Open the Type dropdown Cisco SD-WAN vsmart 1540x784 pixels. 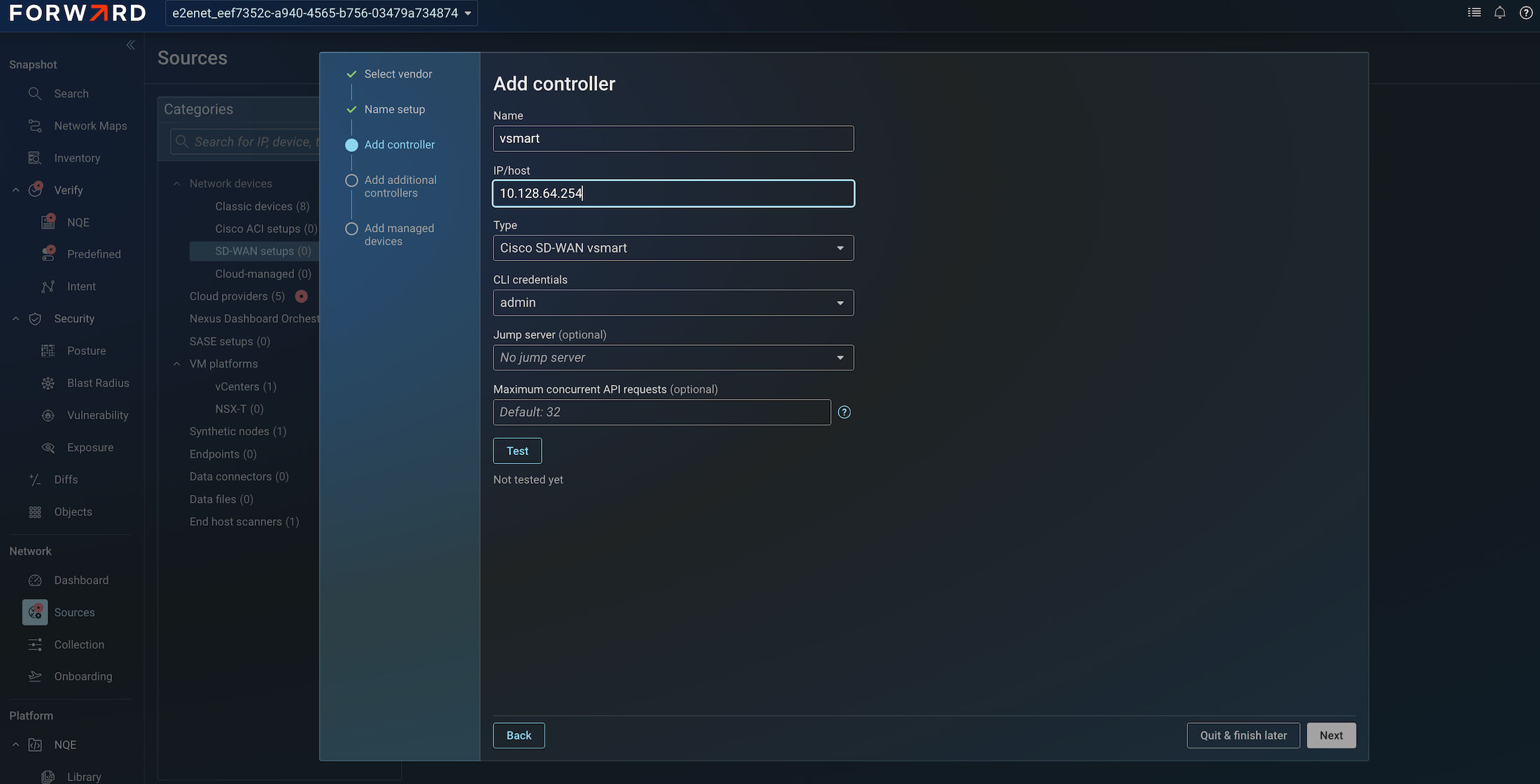click(673, 248)
